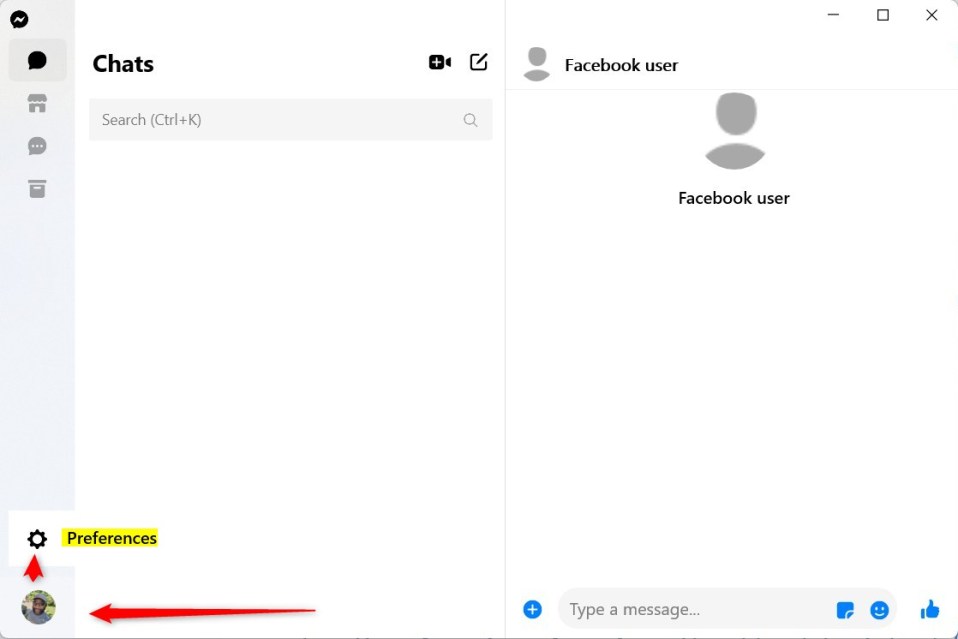Click the profile picture avatar
Viewport: 958px width, 639px height.
(38, 607)
